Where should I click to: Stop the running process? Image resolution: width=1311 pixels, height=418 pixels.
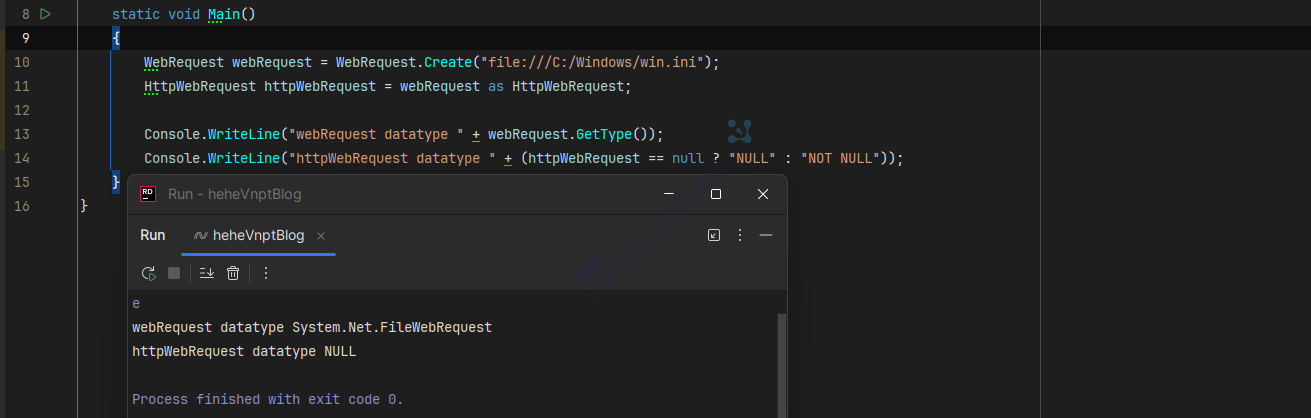(174, 273)
